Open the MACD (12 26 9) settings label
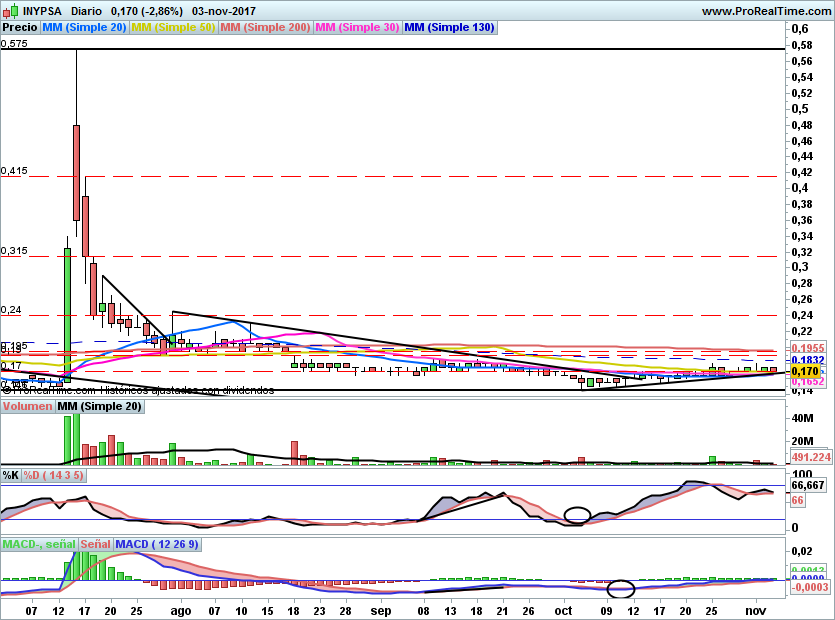Viewport: 835px width, 620px height. [x=157, y=544]
